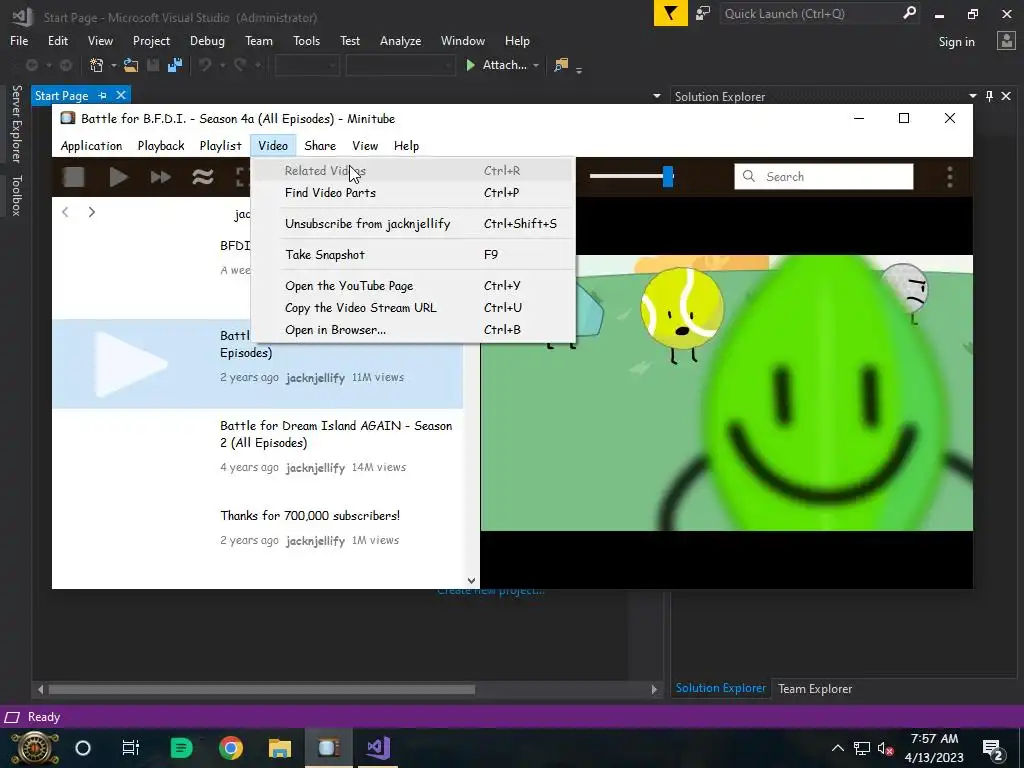1024x768 pixels.
Task: Click Sign in link in Visual Studio
Action: (x=957, y=42)
